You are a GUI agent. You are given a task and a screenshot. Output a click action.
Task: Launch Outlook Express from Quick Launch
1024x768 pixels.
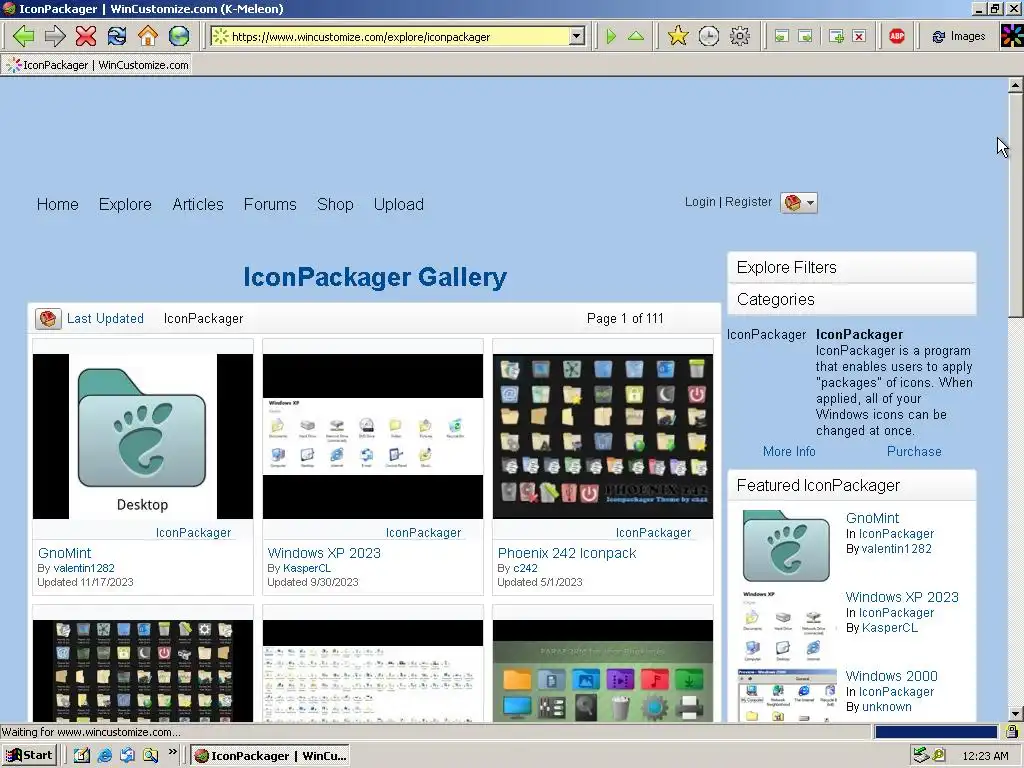click(x=127, y=756)
